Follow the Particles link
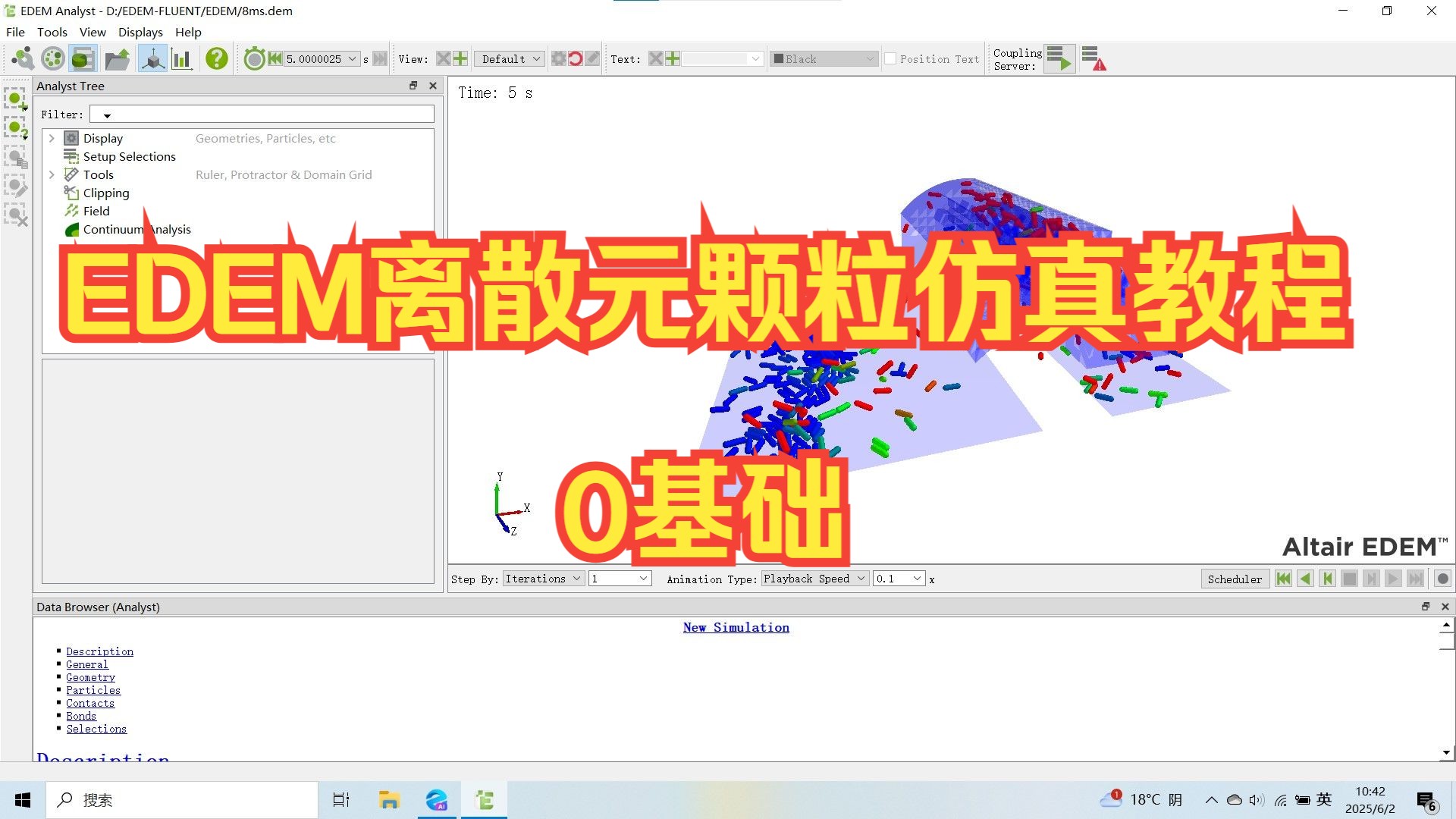Image resolution: width=1456 pixels, height=819 pixels. 93,690
